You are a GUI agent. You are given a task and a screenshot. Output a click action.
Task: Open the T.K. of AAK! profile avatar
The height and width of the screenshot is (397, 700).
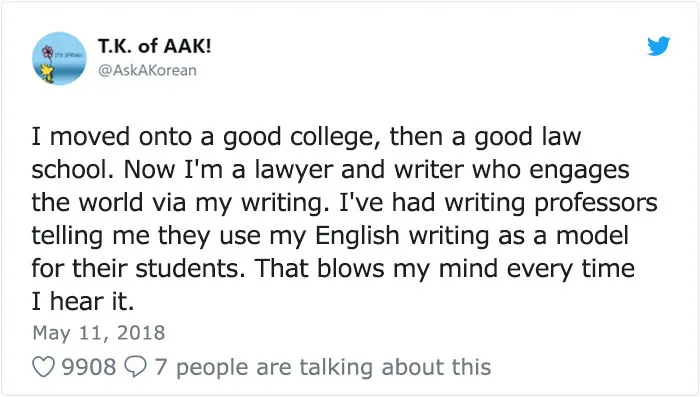click(x=59, y=59)
